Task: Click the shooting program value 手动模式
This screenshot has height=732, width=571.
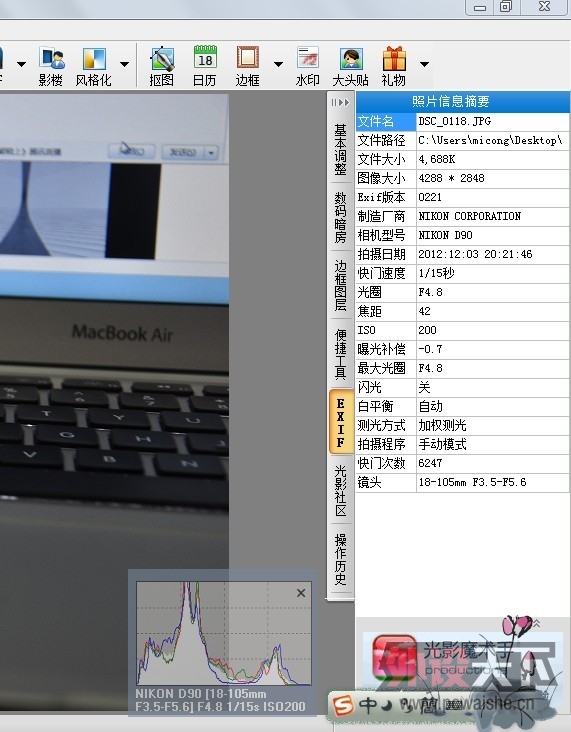Action: click(x=442, y=444)
